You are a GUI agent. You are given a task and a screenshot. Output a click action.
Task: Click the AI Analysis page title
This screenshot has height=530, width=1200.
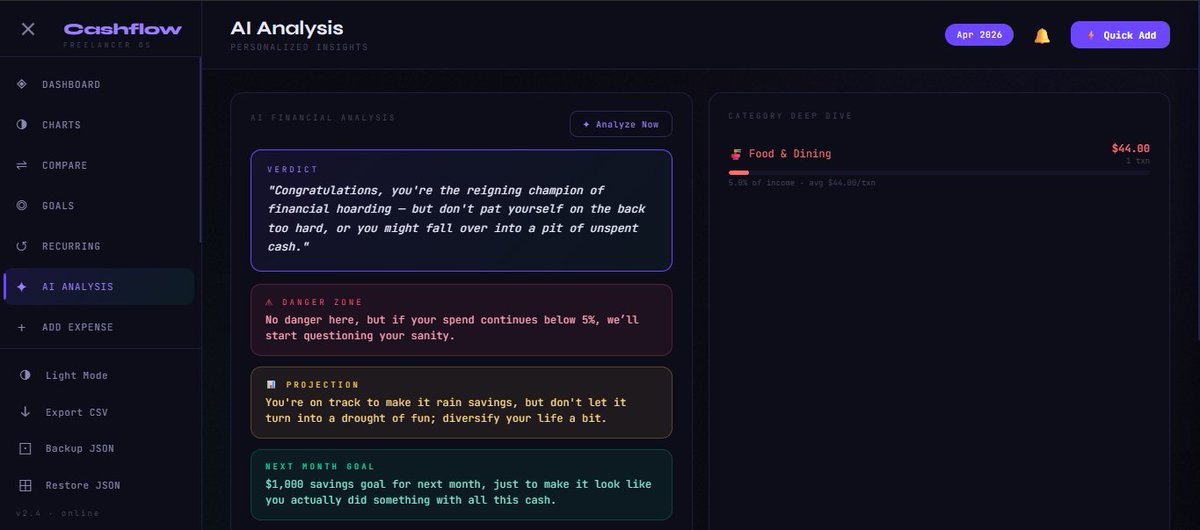pyautogui.click(x=287, y=28)
